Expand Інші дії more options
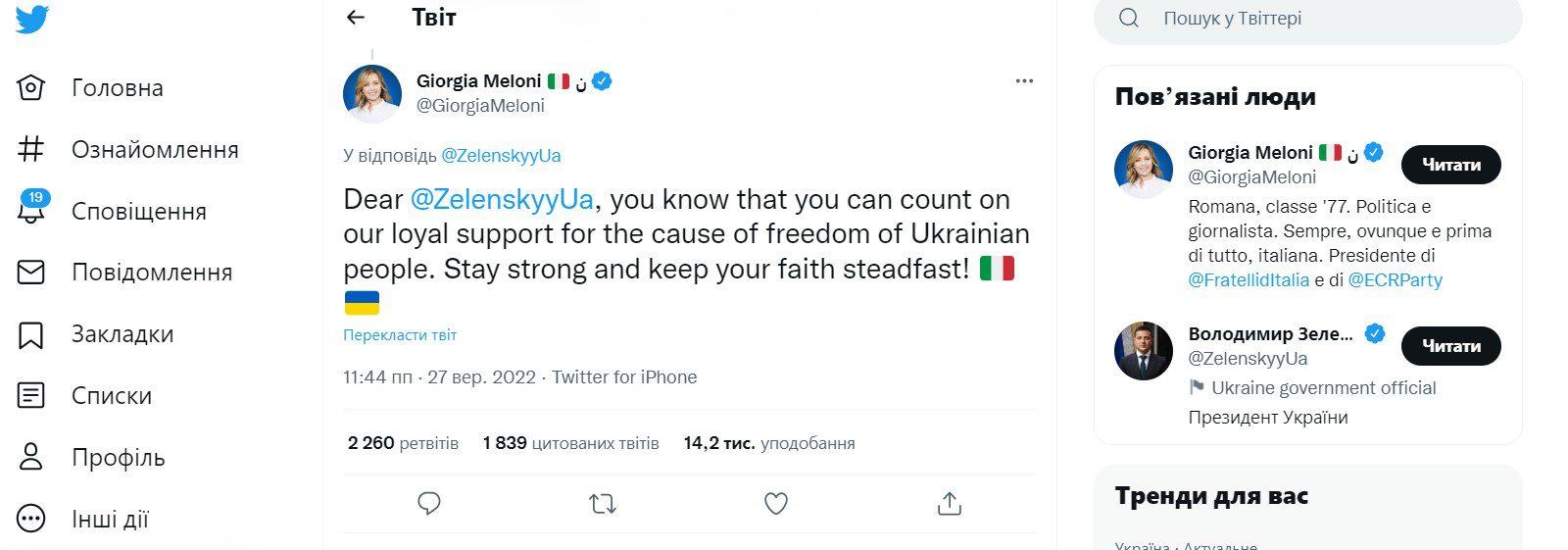Image resolution: width=1568 pixels, height=550 pixels. tap(31, 519)
